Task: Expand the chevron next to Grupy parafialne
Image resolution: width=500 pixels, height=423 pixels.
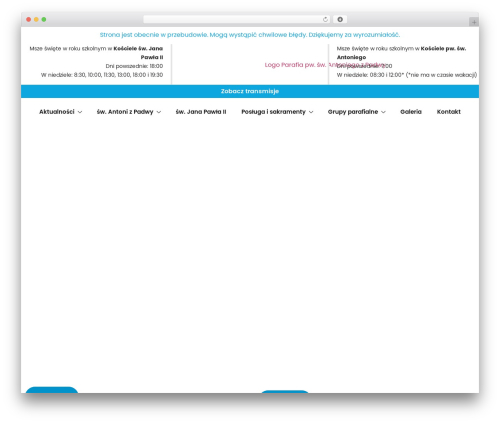Action: click(383, 112)
